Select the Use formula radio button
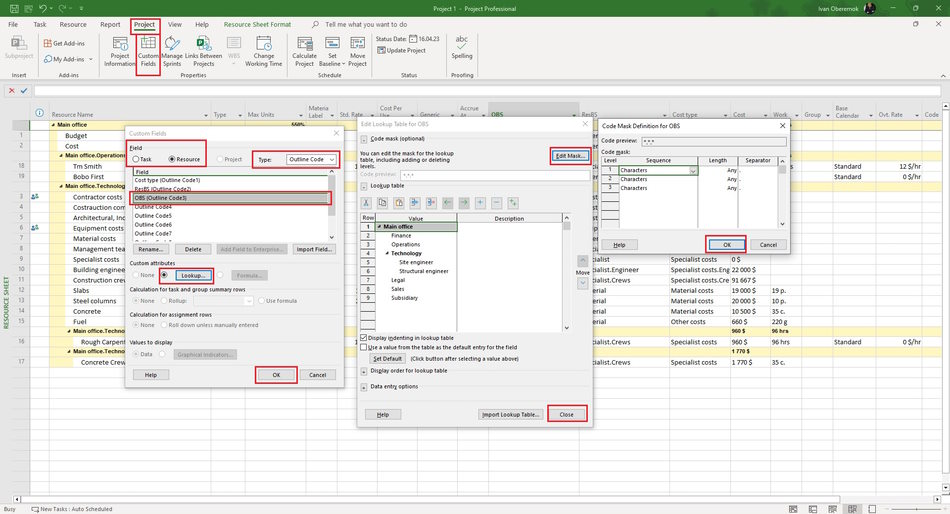The width and height of the screenshot is (950, 514). pyautogui.click(x=261, y=301)
